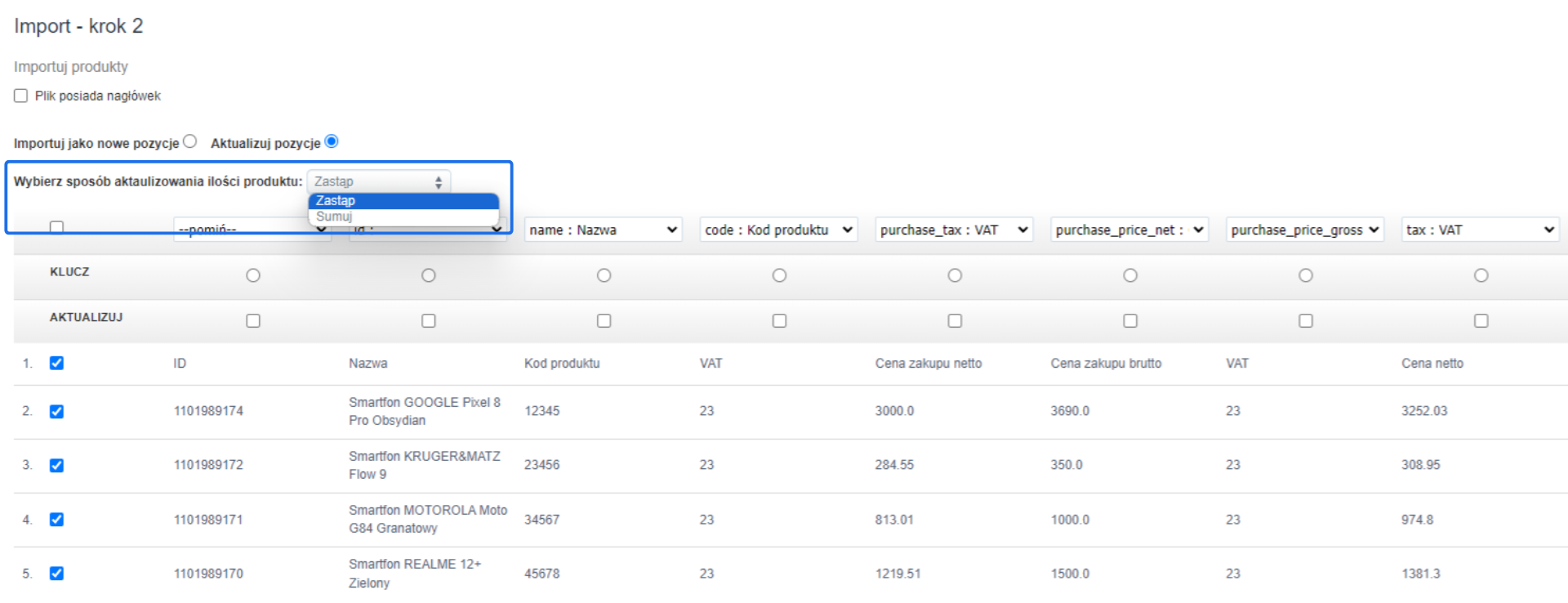Tick AKTUALIZUJ checkbox under tax : VAT column
This screenshot has height=603, width=1568.
(1481, 321)
